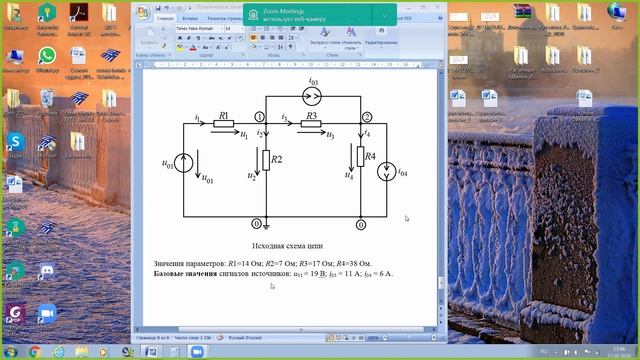Viewport: 640px width, 360px height.
Task: Click the zoom percentage 100% button
Action: pos(373,338)
